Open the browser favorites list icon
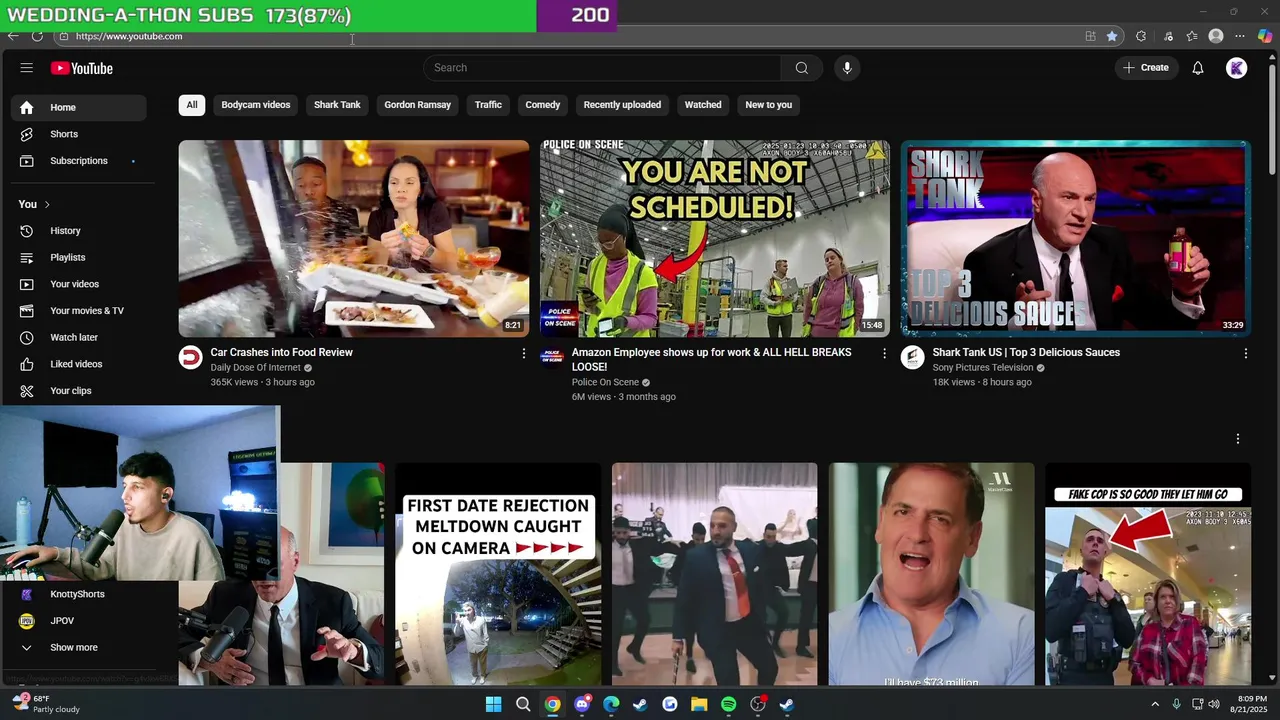 click(1192, 36)
